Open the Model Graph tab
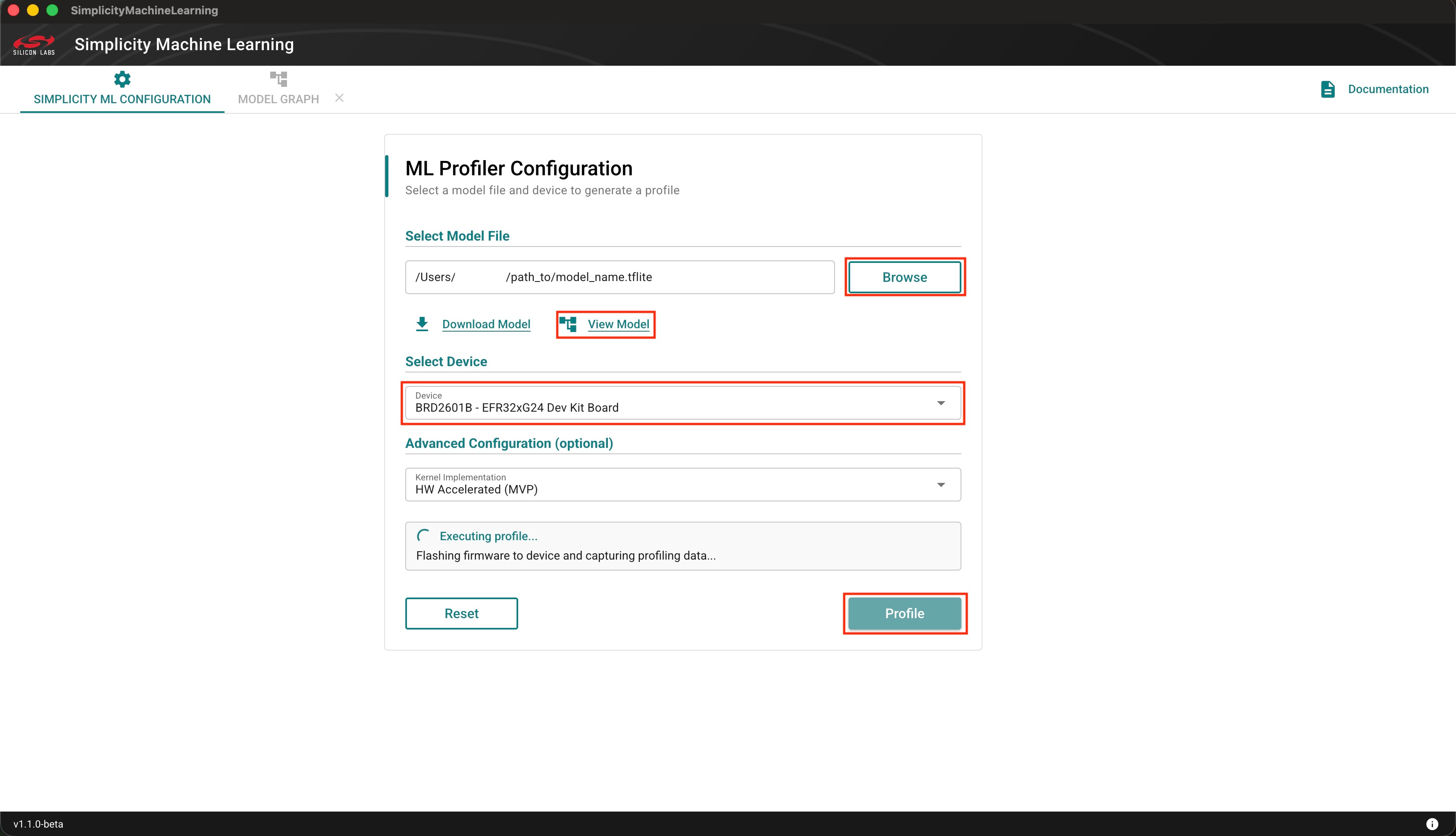 pos(278,89)
